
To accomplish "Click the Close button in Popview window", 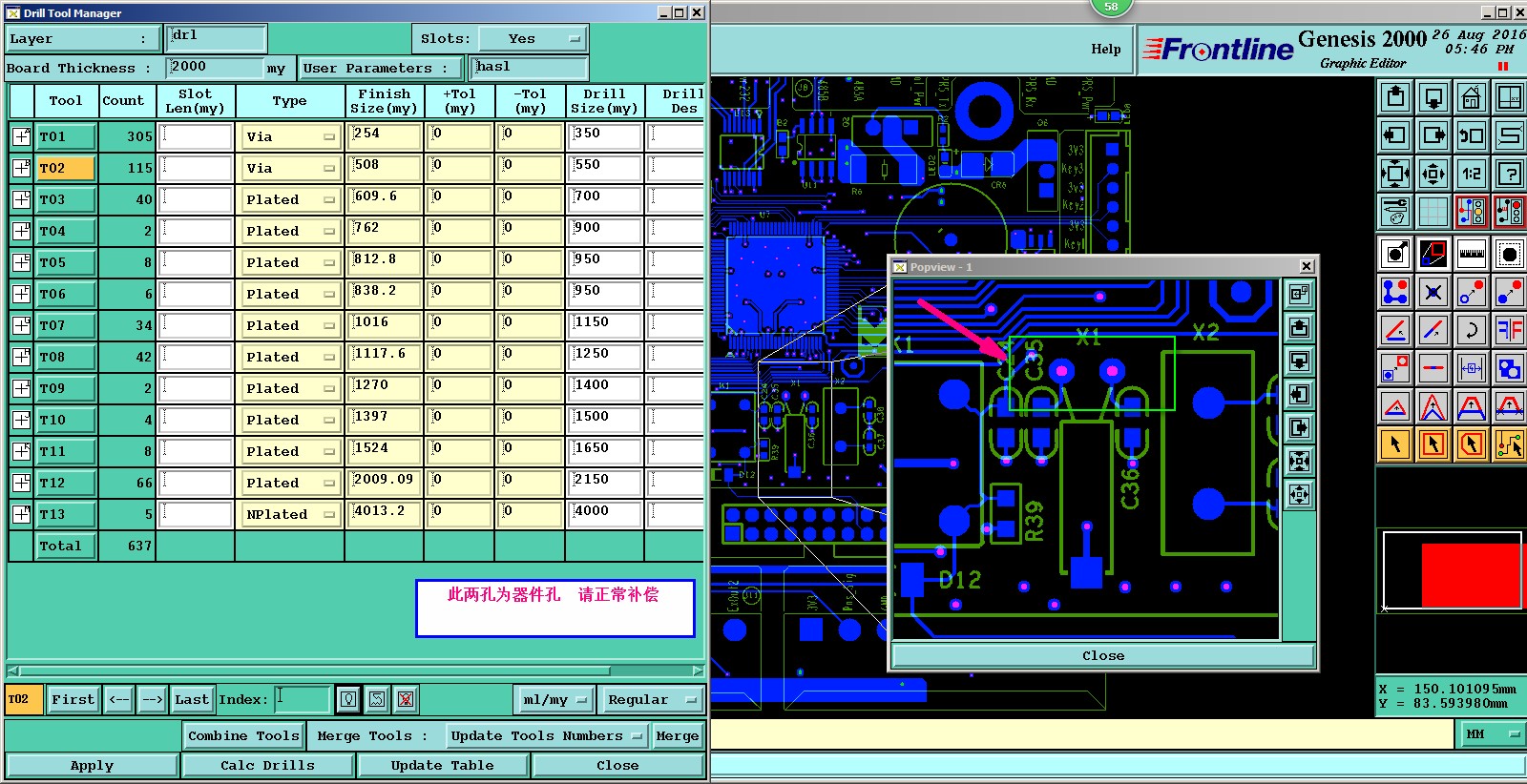I will pyautogui.click(x=1103, y=655).
